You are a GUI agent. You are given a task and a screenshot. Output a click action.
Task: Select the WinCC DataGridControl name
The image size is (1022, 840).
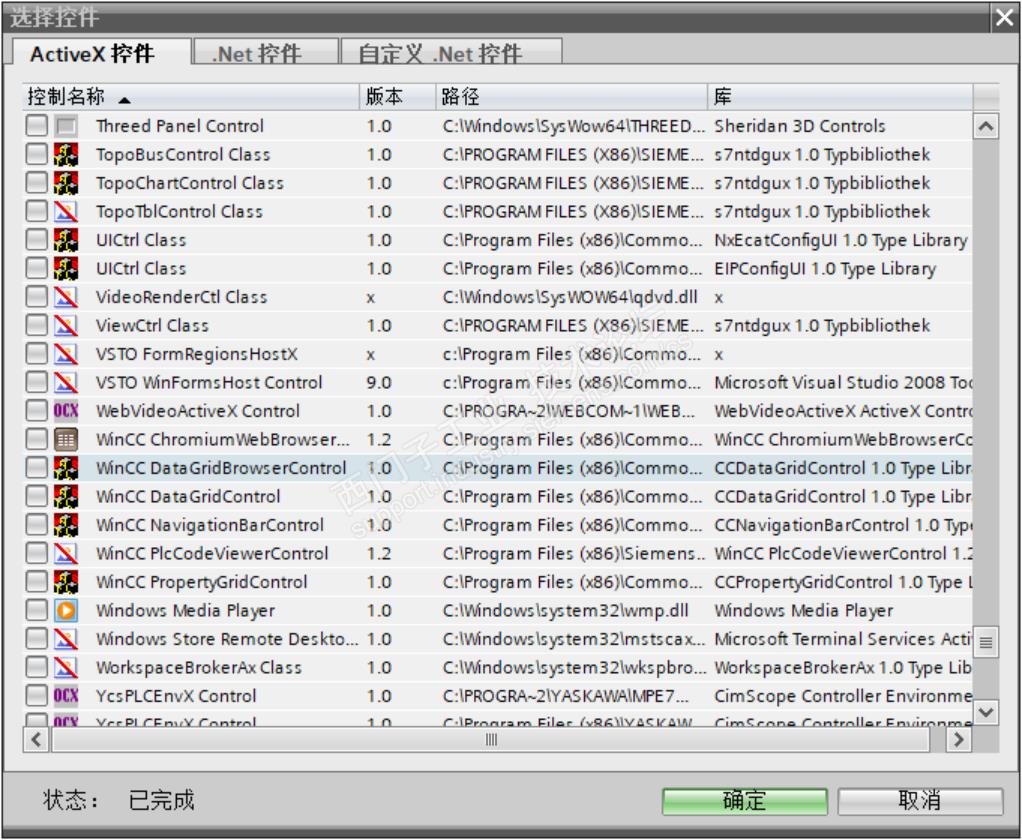[188, 497]
